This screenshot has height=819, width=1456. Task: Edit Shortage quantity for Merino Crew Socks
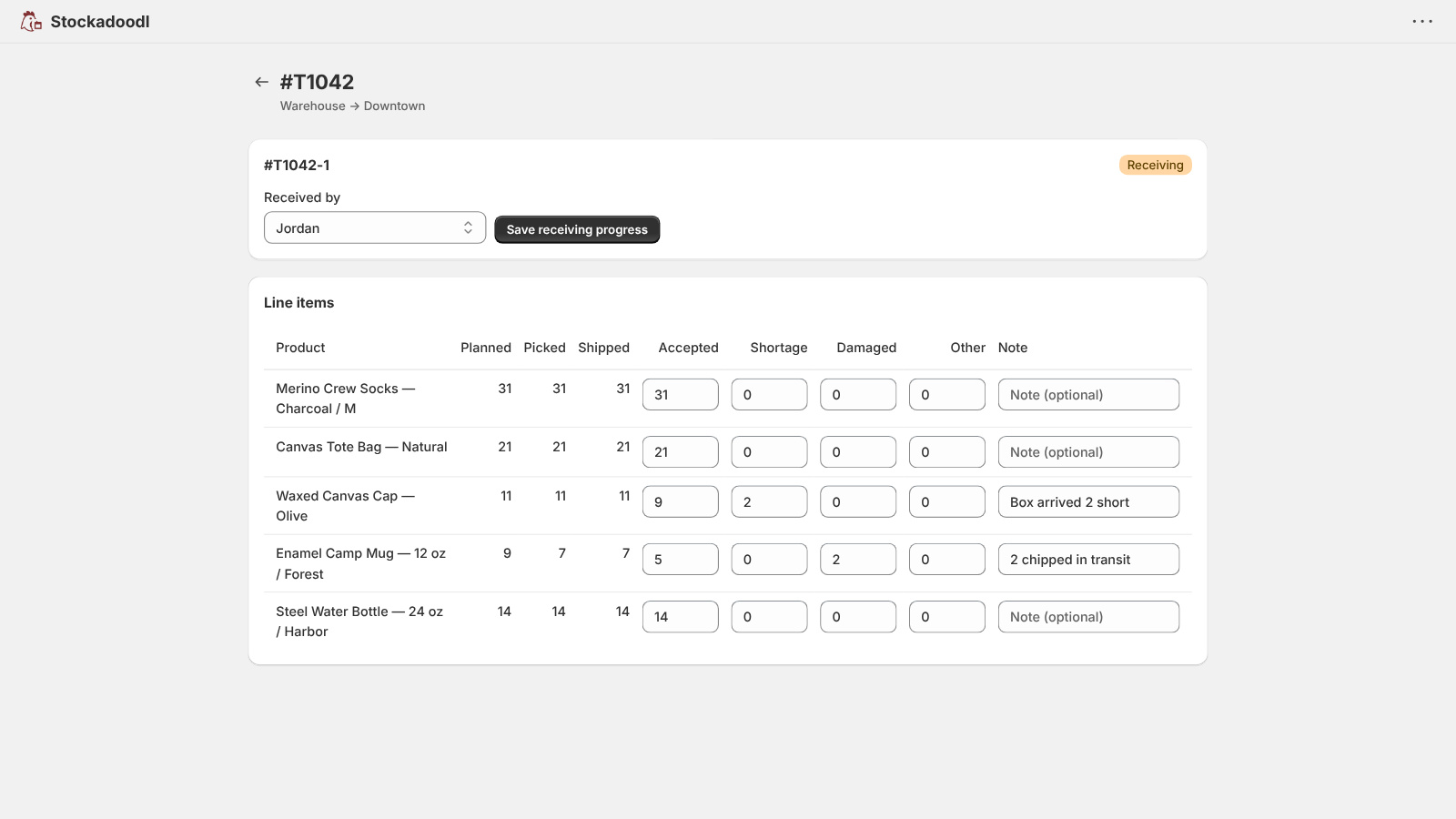[769, 395]
